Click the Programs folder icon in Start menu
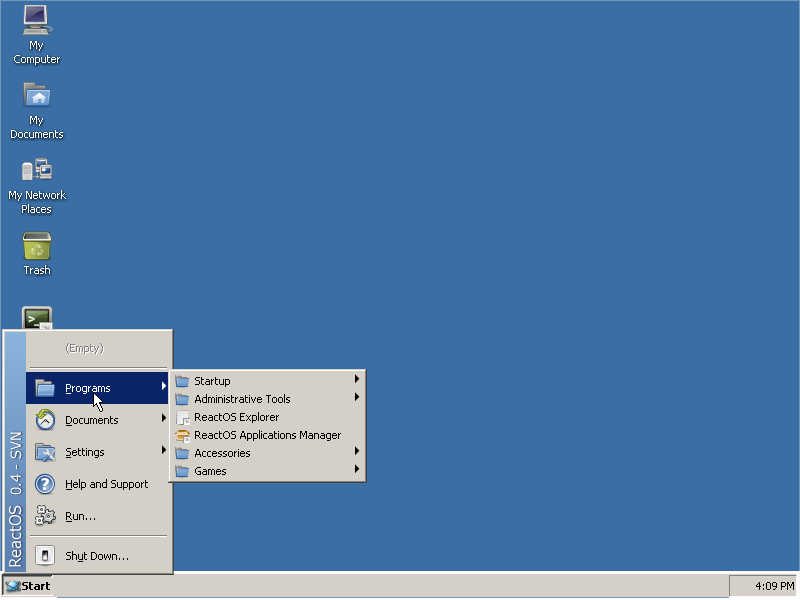Screen dimensions: 800x600 (x=45, y=388)
